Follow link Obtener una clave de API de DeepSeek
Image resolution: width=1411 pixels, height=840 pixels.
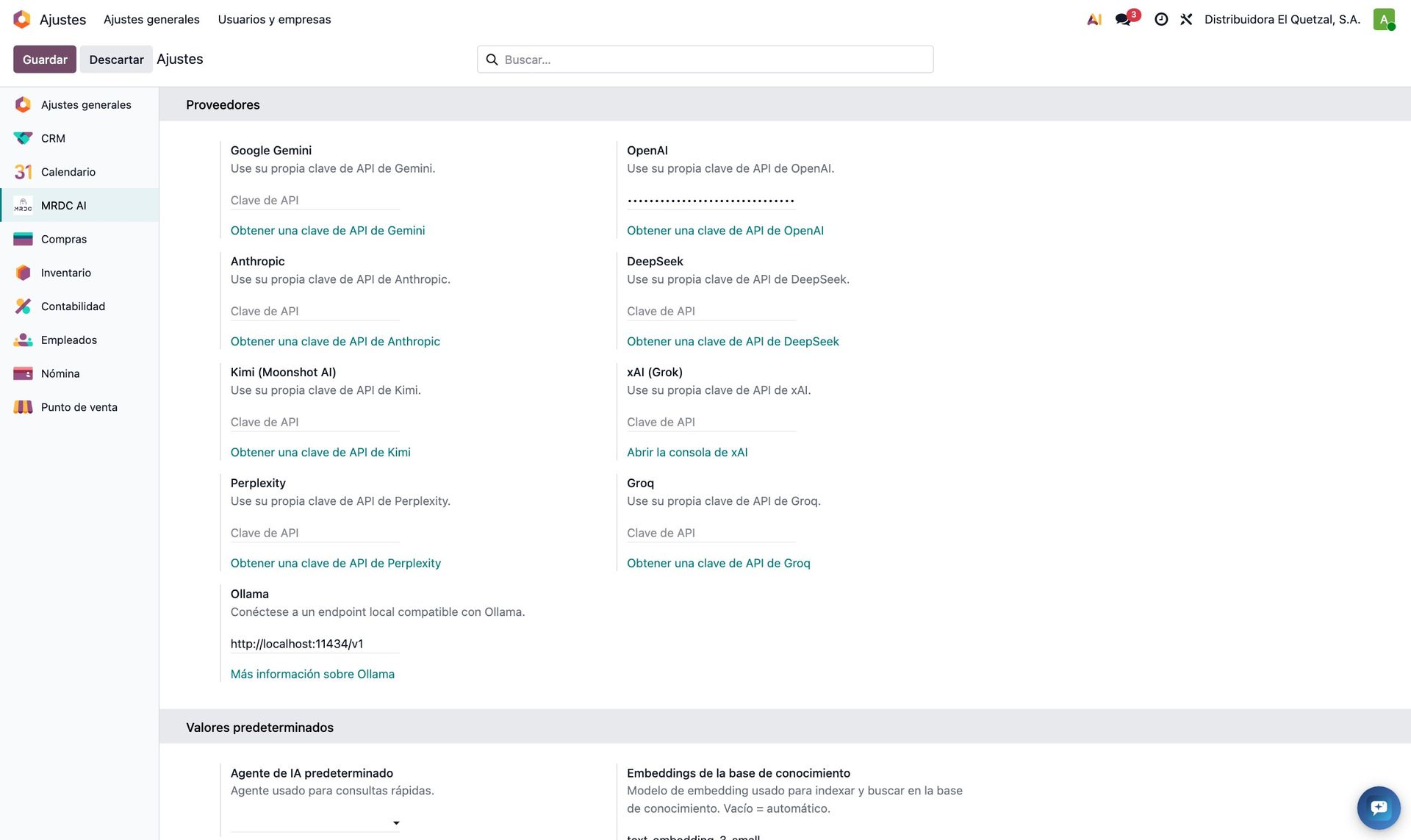pos(733,341)
